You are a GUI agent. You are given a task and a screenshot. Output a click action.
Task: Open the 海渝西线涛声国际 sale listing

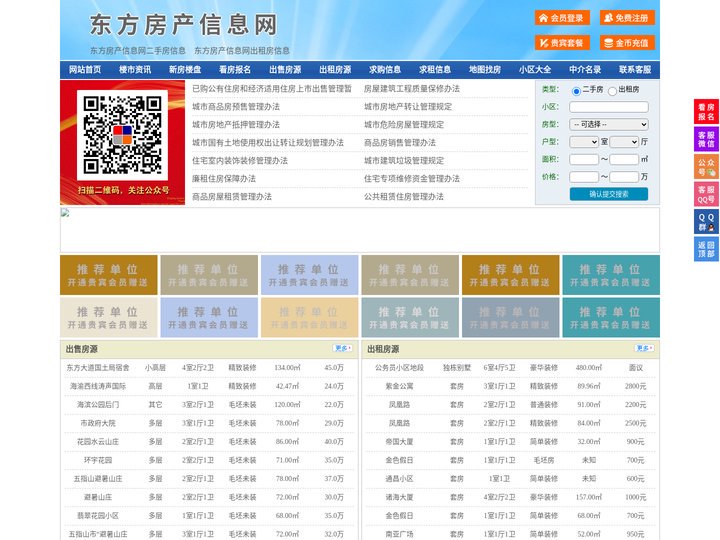click(98, 386)
